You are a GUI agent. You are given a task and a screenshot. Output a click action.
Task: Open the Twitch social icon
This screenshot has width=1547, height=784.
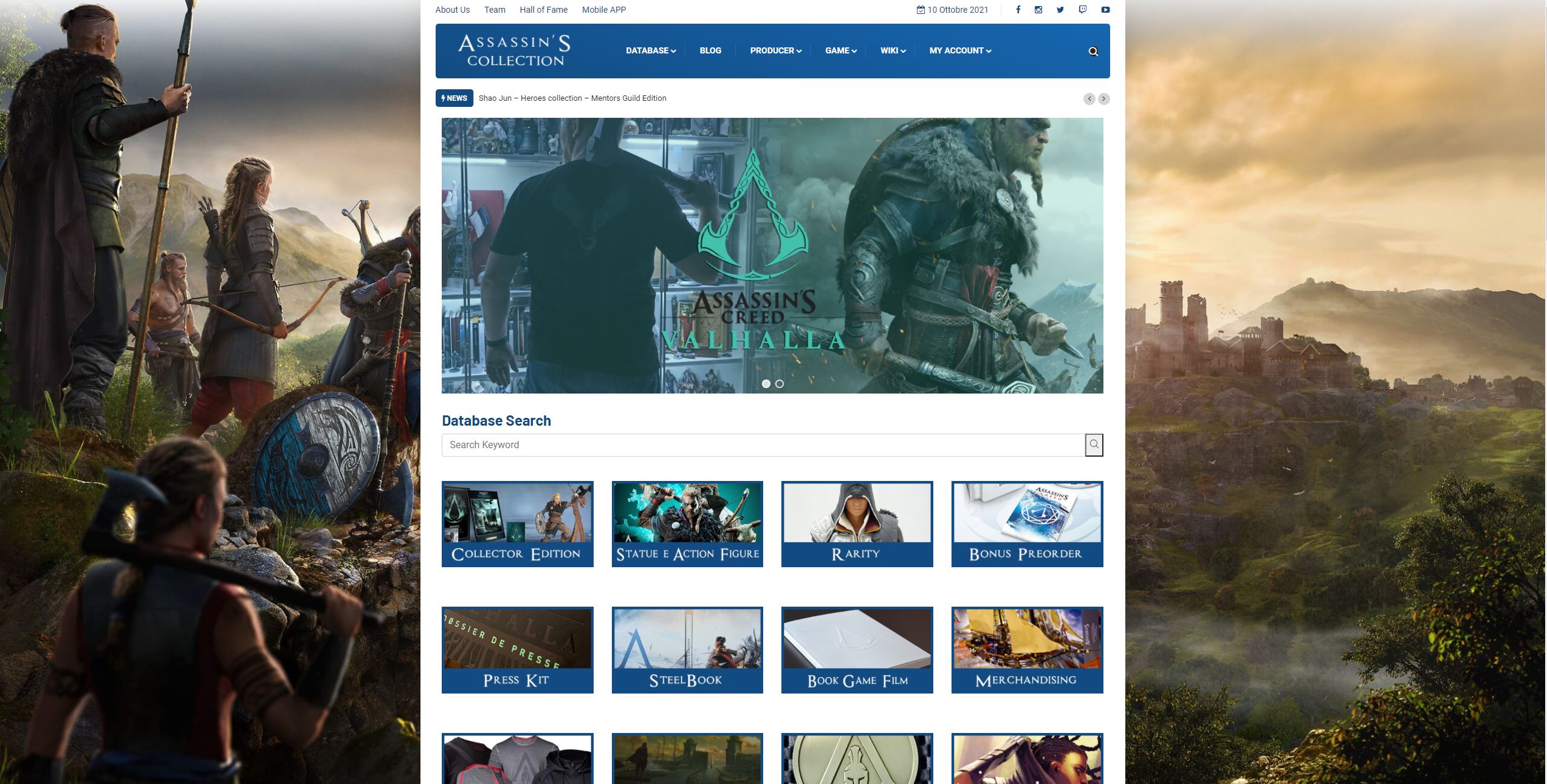1083,10
